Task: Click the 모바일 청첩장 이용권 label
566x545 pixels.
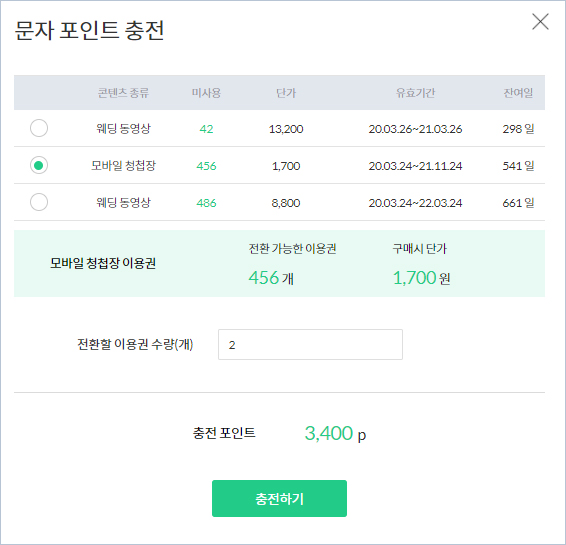Action: click(103, 263)
